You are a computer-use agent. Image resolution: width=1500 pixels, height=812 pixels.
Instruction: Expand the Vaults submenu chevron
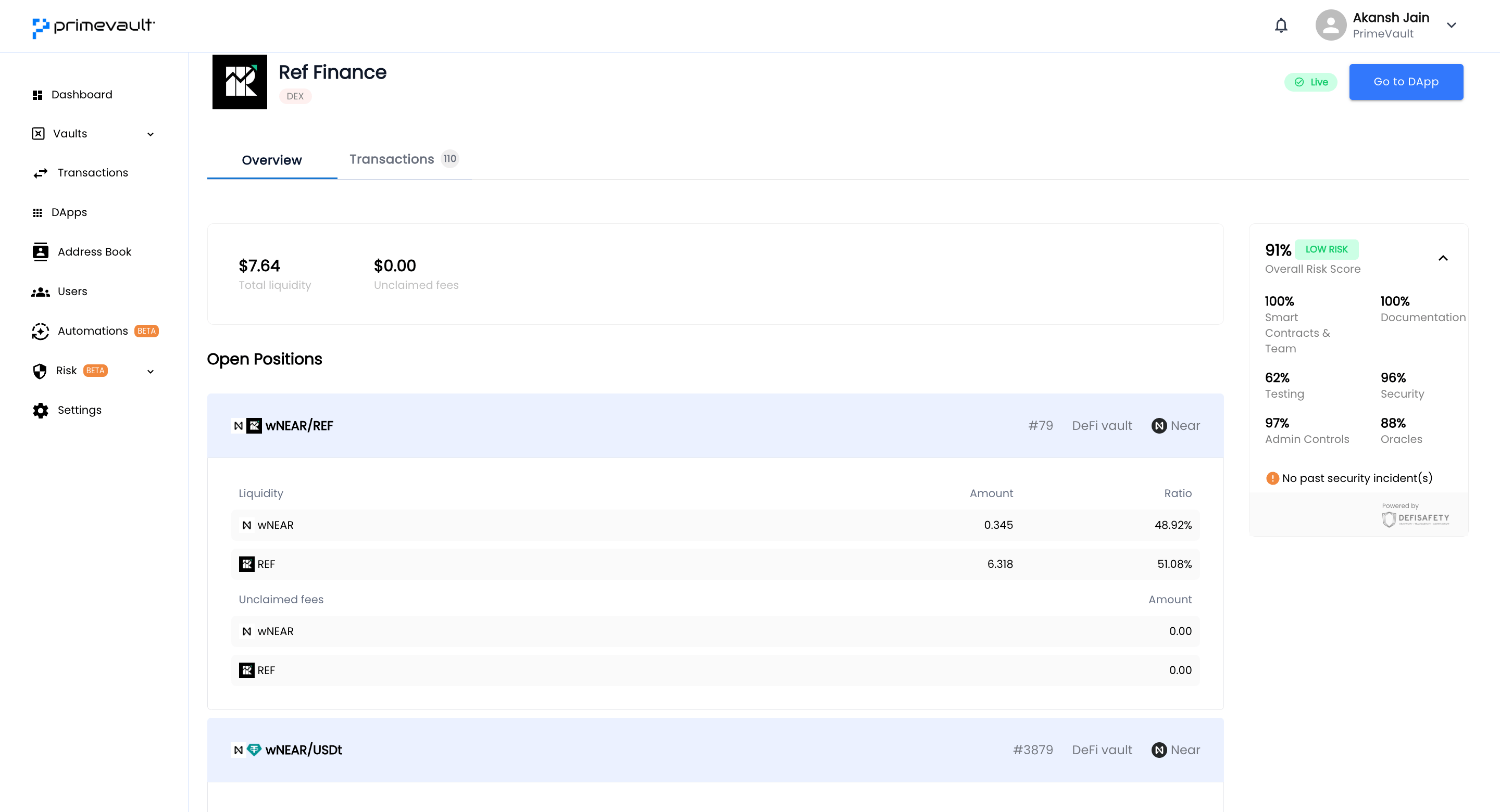click(x=151, y=134)
